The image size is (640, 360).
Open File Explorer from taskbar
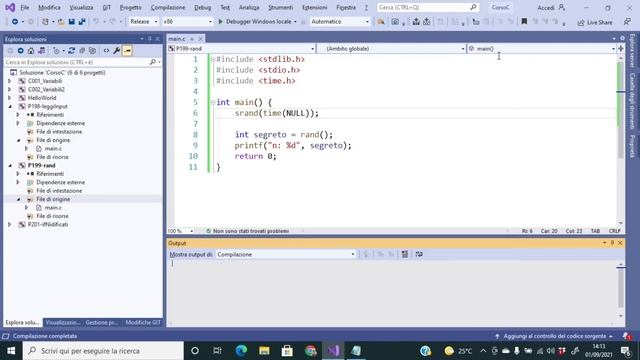tap(264, 351)
